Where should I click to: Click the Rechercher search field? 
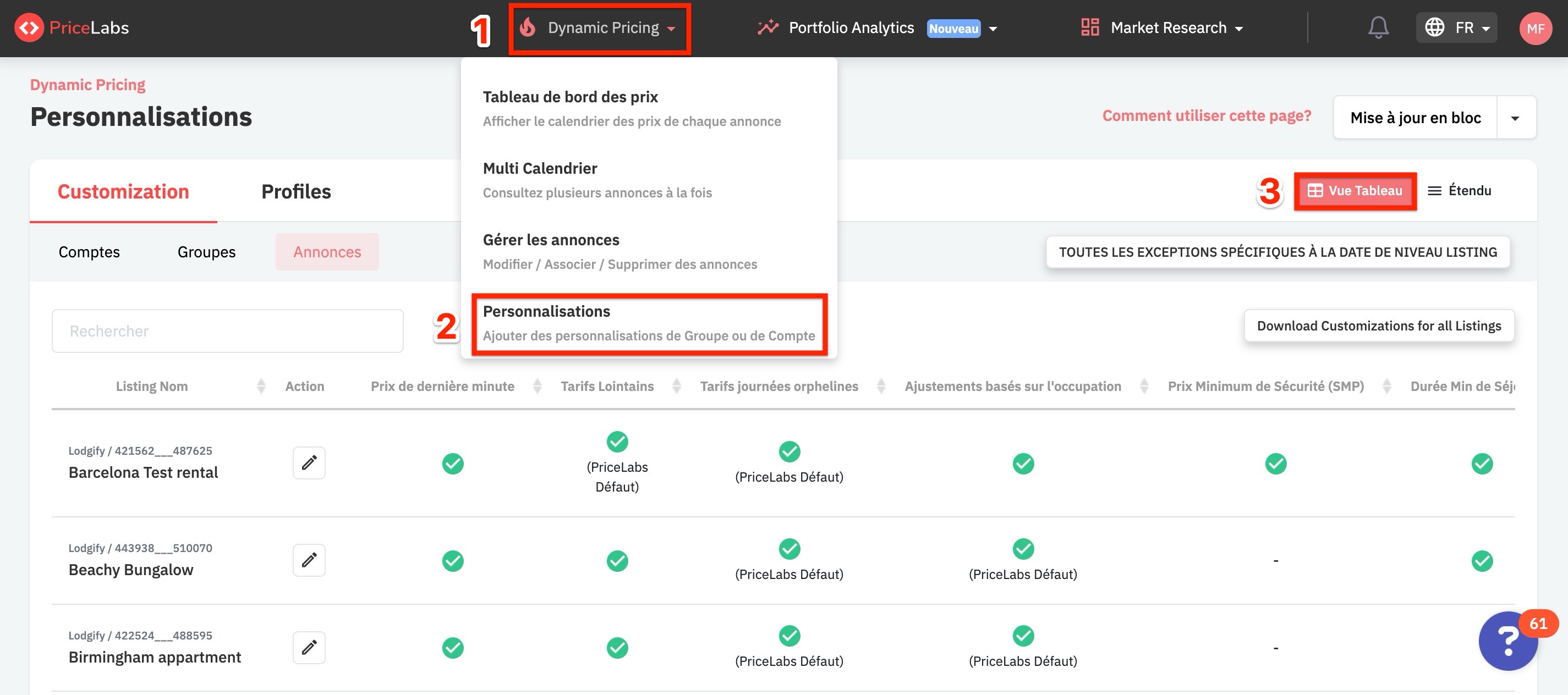coord(228,330)
